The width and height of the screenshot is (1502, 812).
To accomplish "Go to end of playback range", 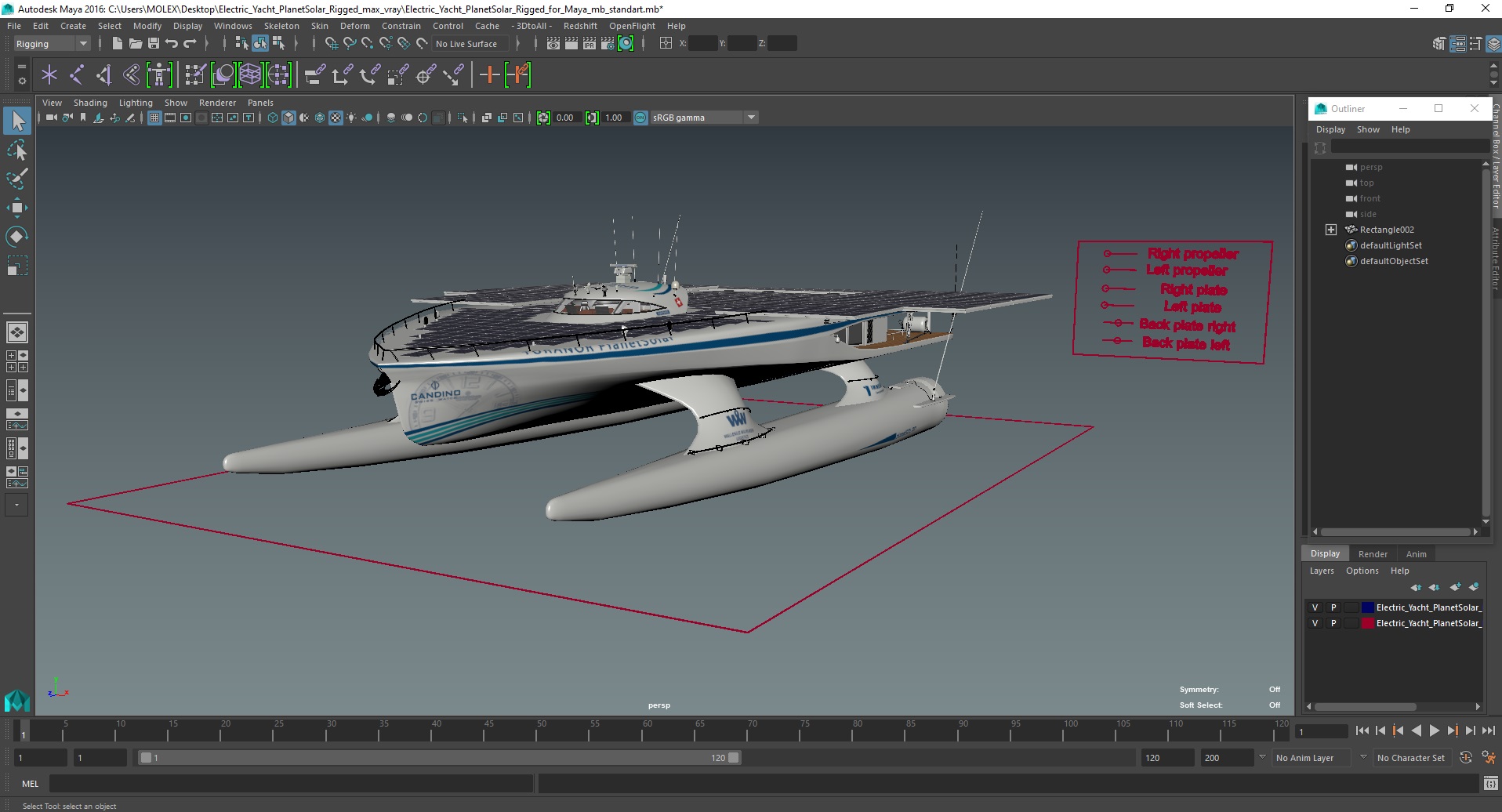I will [x=1488, y=730].
